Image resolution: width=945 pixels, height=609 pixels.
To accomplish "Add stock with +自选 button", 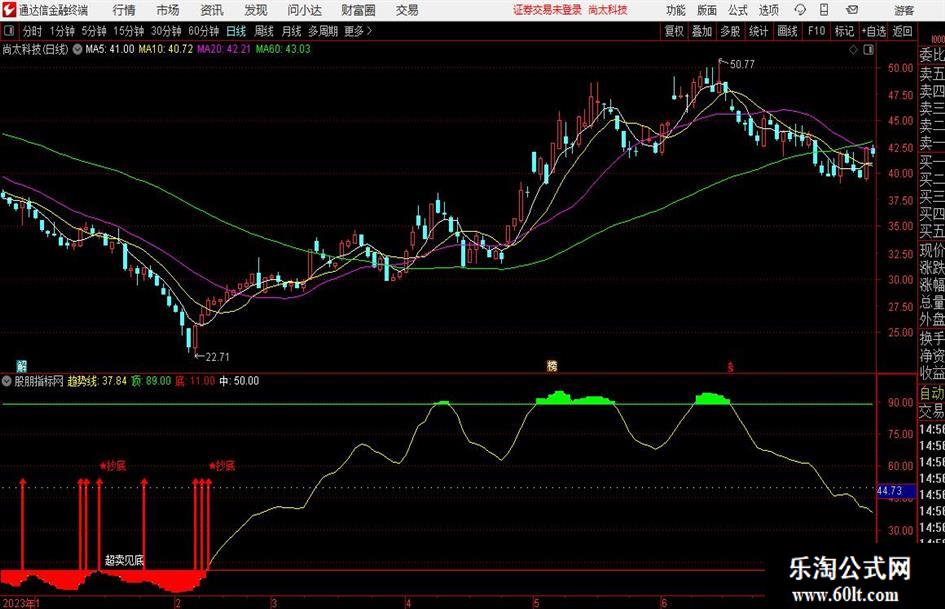I will click(x=873, y=31).
